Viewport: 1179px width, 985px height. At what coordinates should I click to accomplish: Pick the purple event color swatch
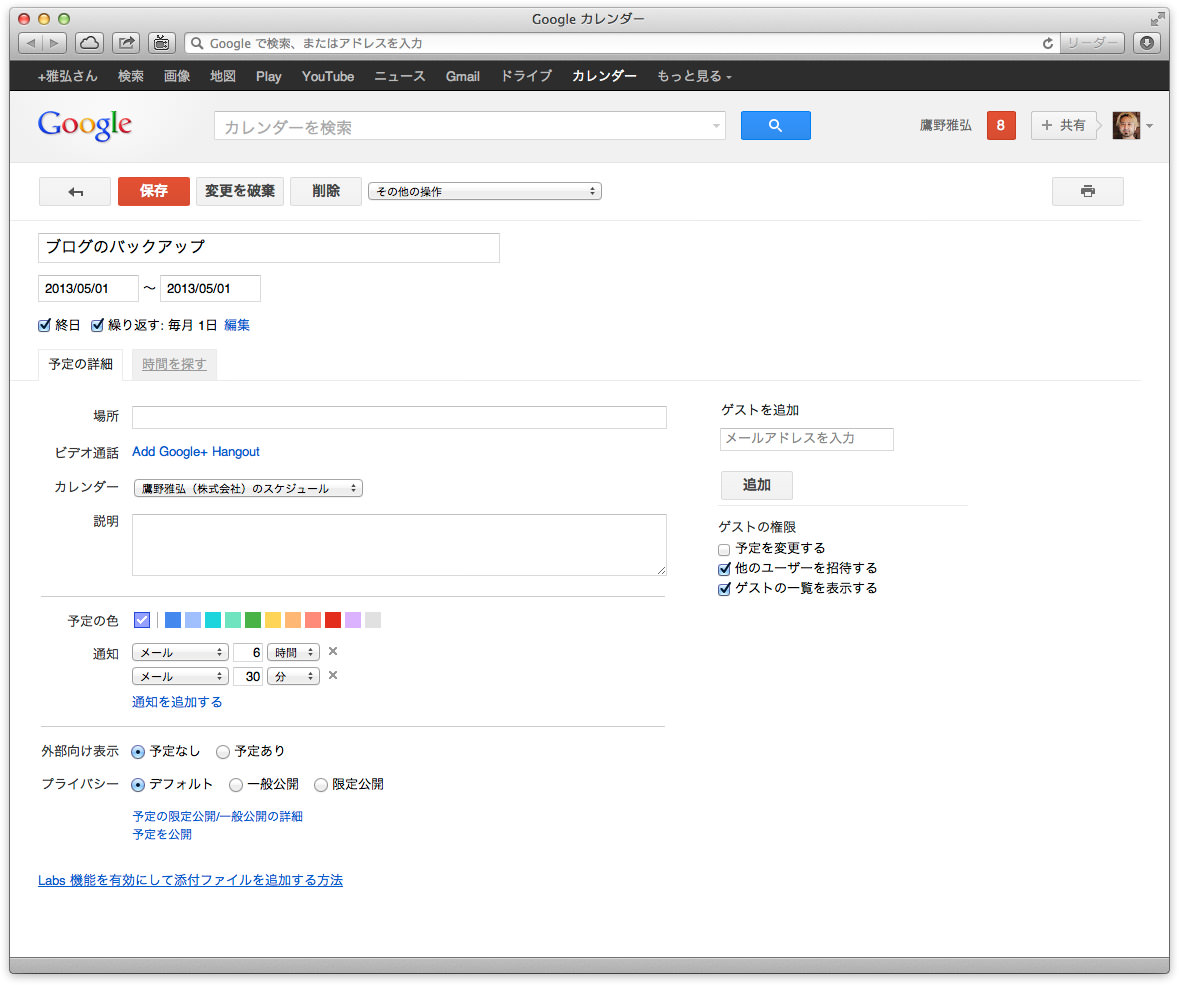click(x=353, y=620)
